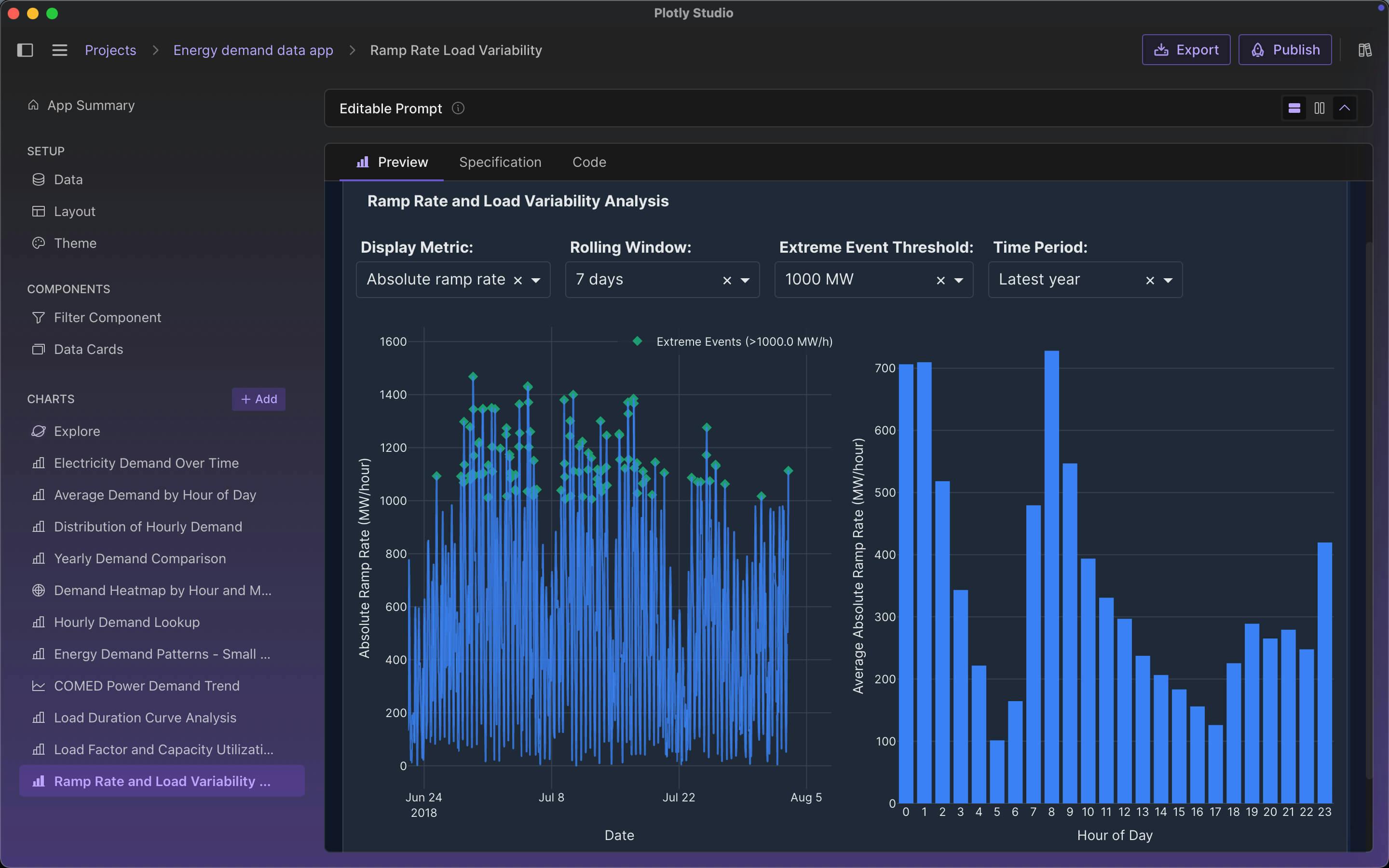Collapse the Editable Prompt panel via chevron

coord(1345,108)
